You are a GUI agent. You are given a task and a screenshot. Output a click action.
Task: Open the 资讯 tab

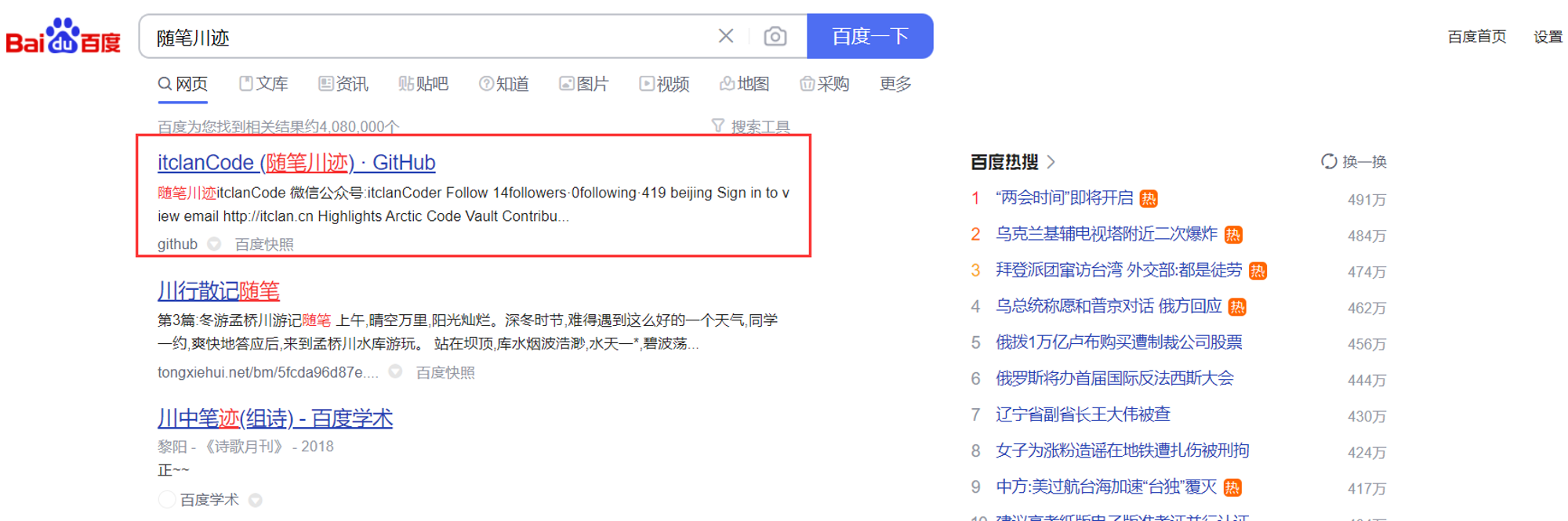(x=343, y=84)
